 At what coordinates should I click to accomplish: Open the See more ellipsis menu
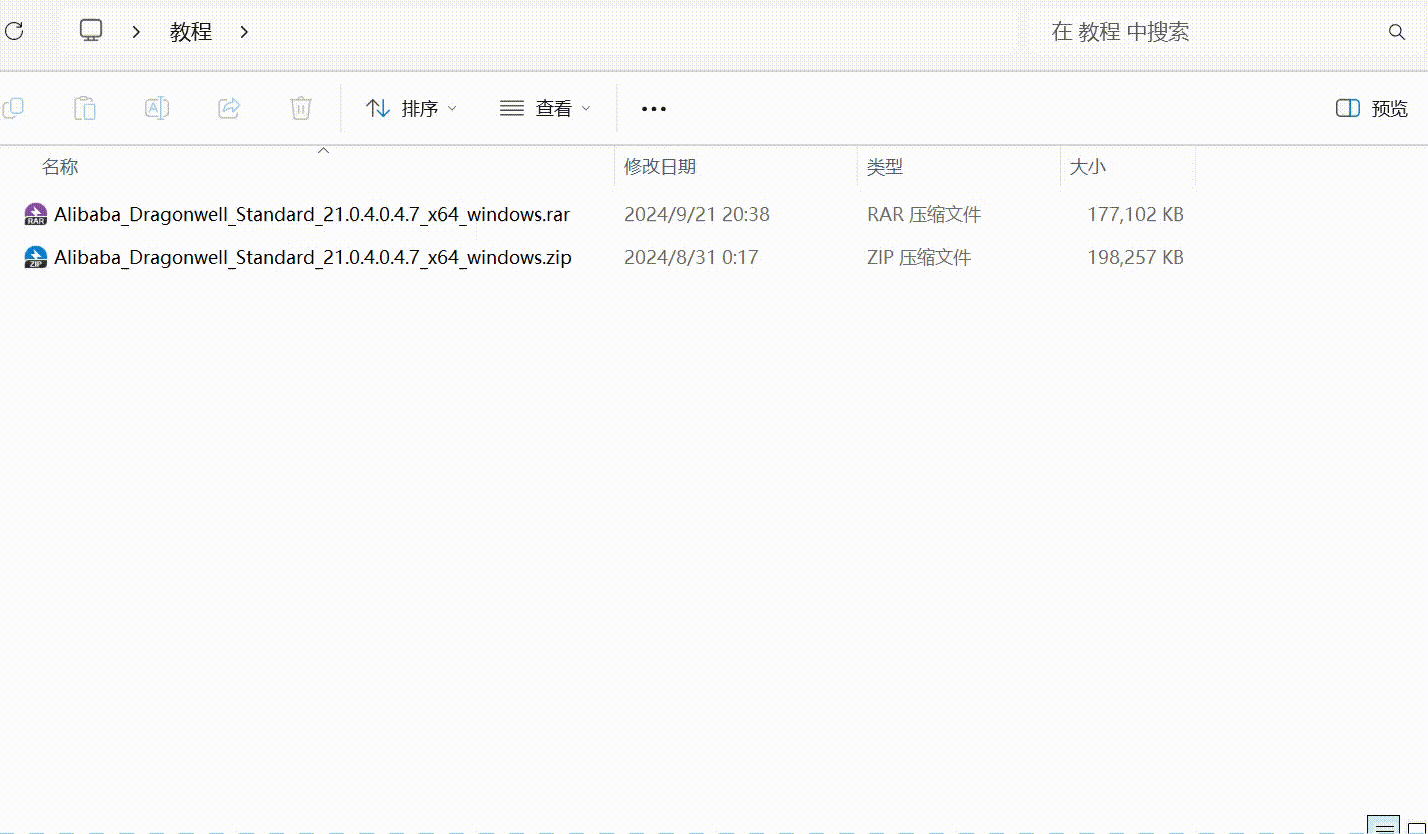pyautogui.click(x=653, y=108)
